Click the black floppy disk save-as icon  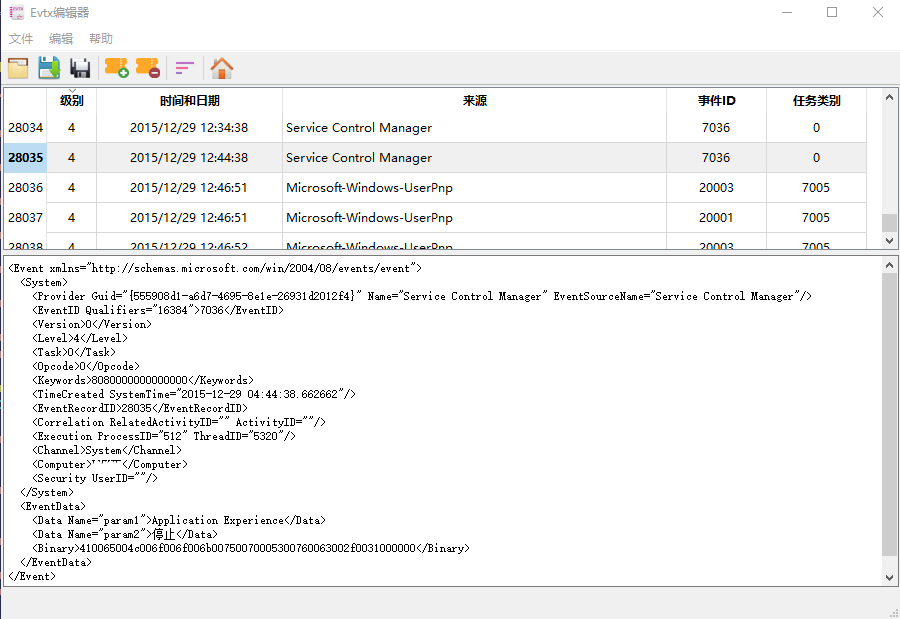click(x=80, y=68)
